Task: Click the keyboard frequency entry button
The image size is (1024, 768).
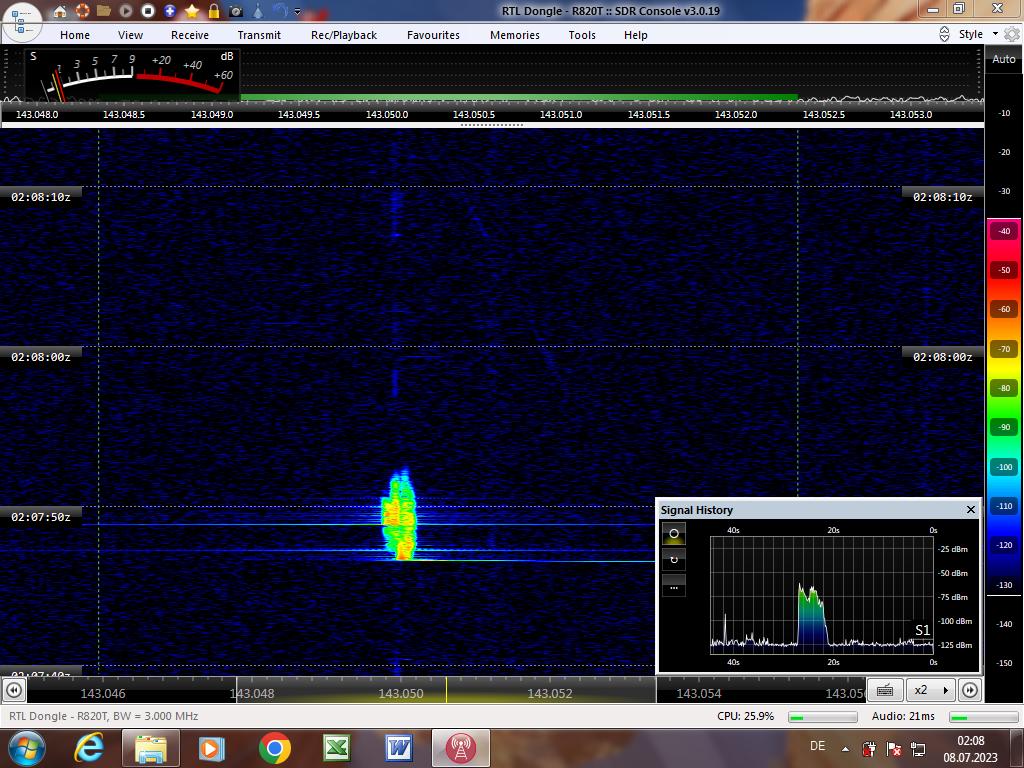Action: click(x=885, y=690)
